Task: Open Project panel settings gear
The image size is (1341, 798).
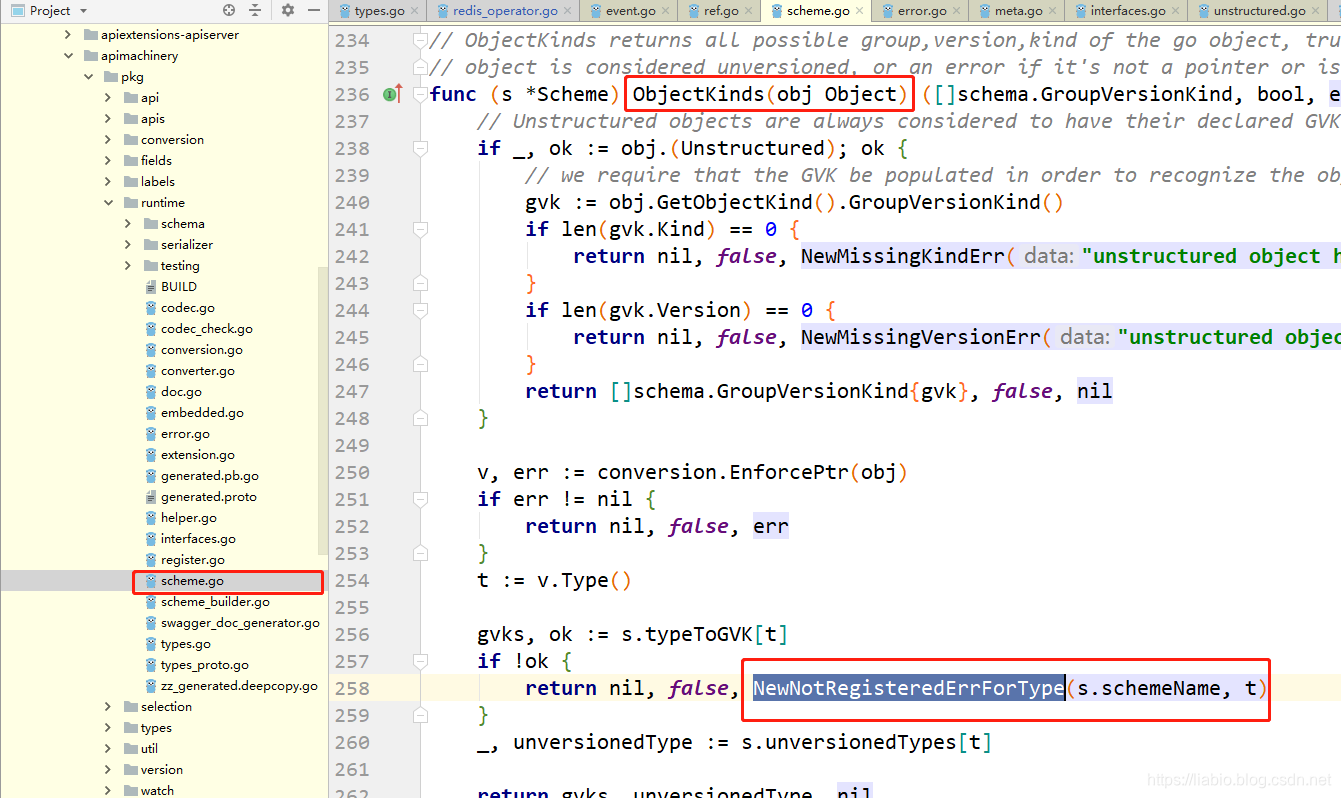Action: (x=288, y=10)
